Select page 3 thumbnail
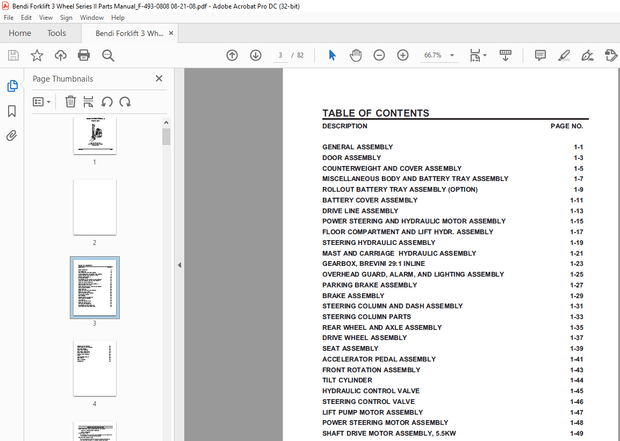 coord(95,288)
